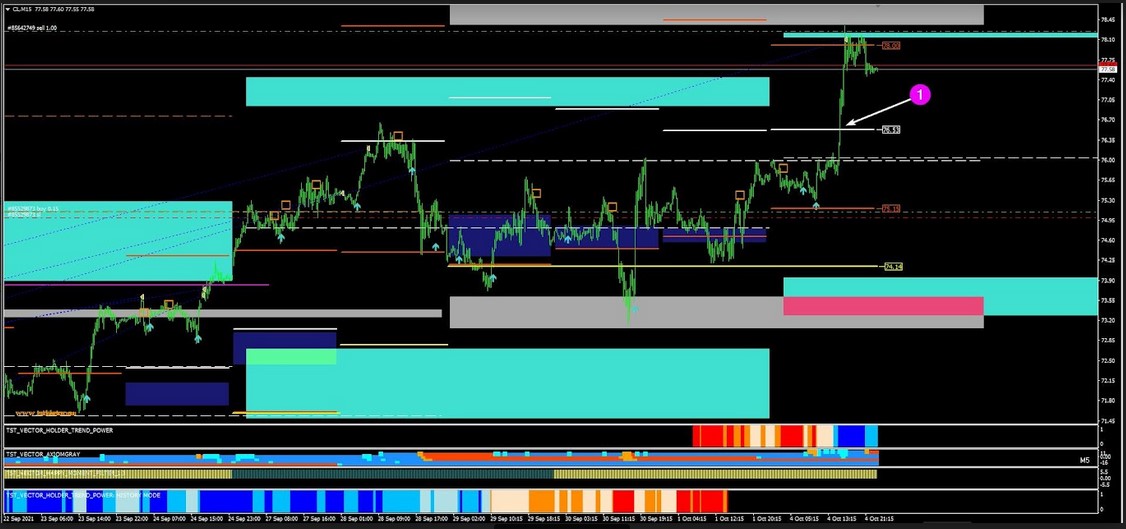Select the sell 1.00 order line label
This screenshot has height=529, width=1126.
31,29
